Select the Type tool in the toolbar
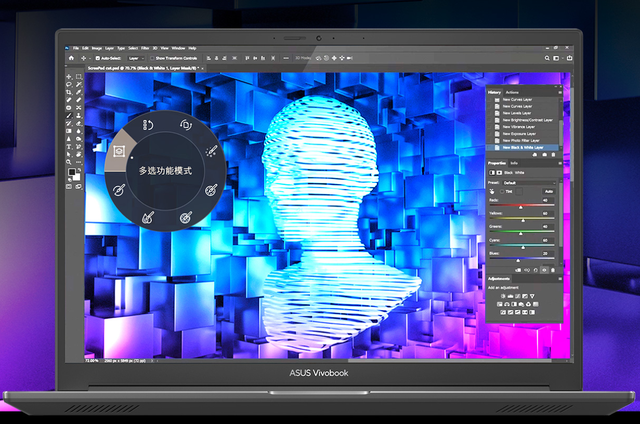Viewport: 640px width, 424px height. (71, 147)
